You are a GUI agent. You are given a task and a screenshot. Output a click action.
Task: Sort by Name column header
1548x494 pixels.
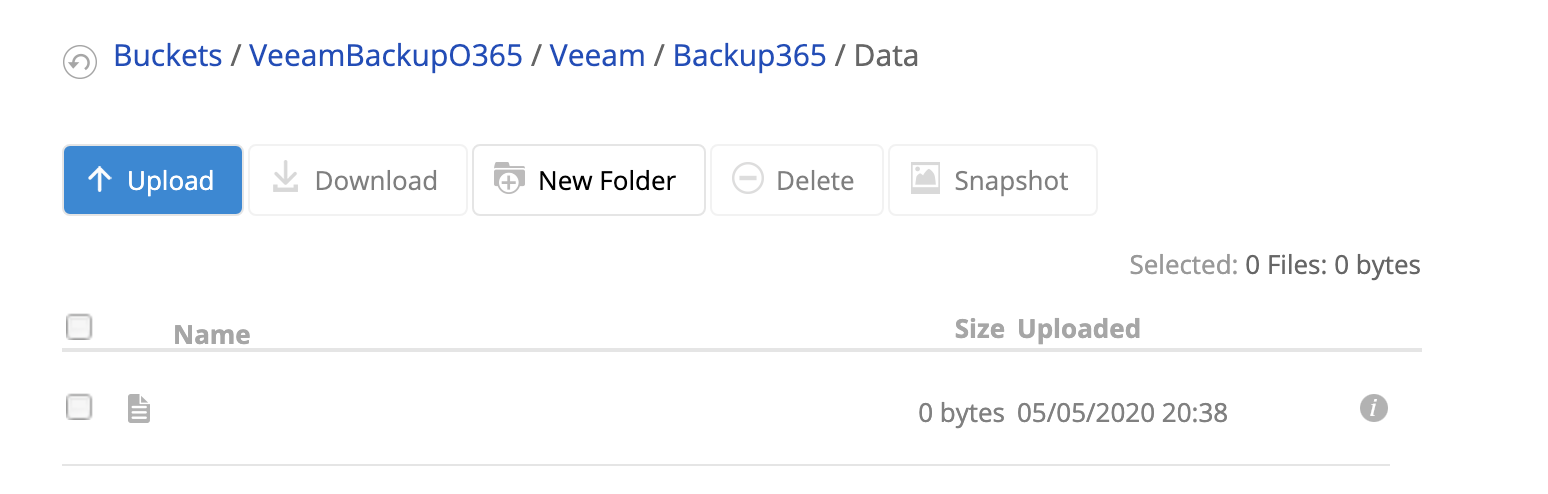coord(212,334)
